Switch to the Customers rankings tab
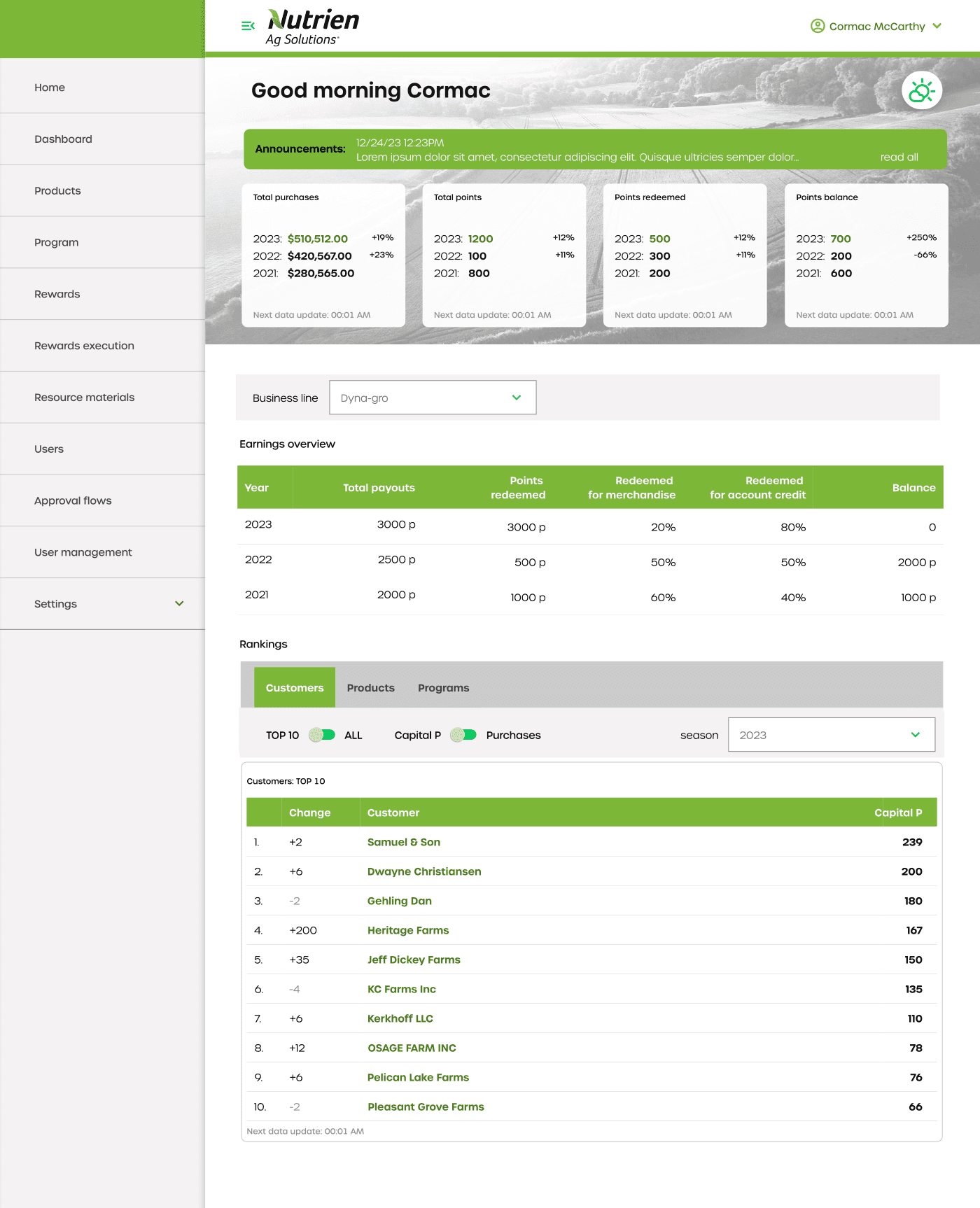The height and width of the screenshot is (1208, 980). (295, 687)
